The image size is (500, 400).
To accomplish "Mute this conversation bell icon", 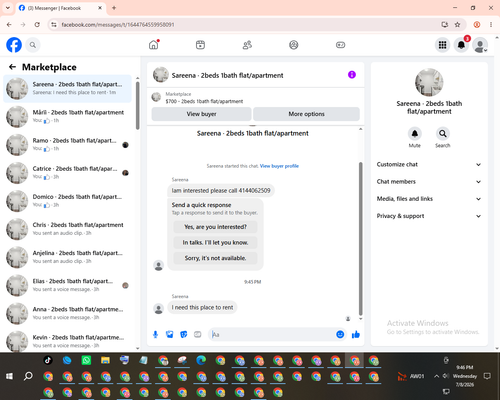I will tap(414, 134).
